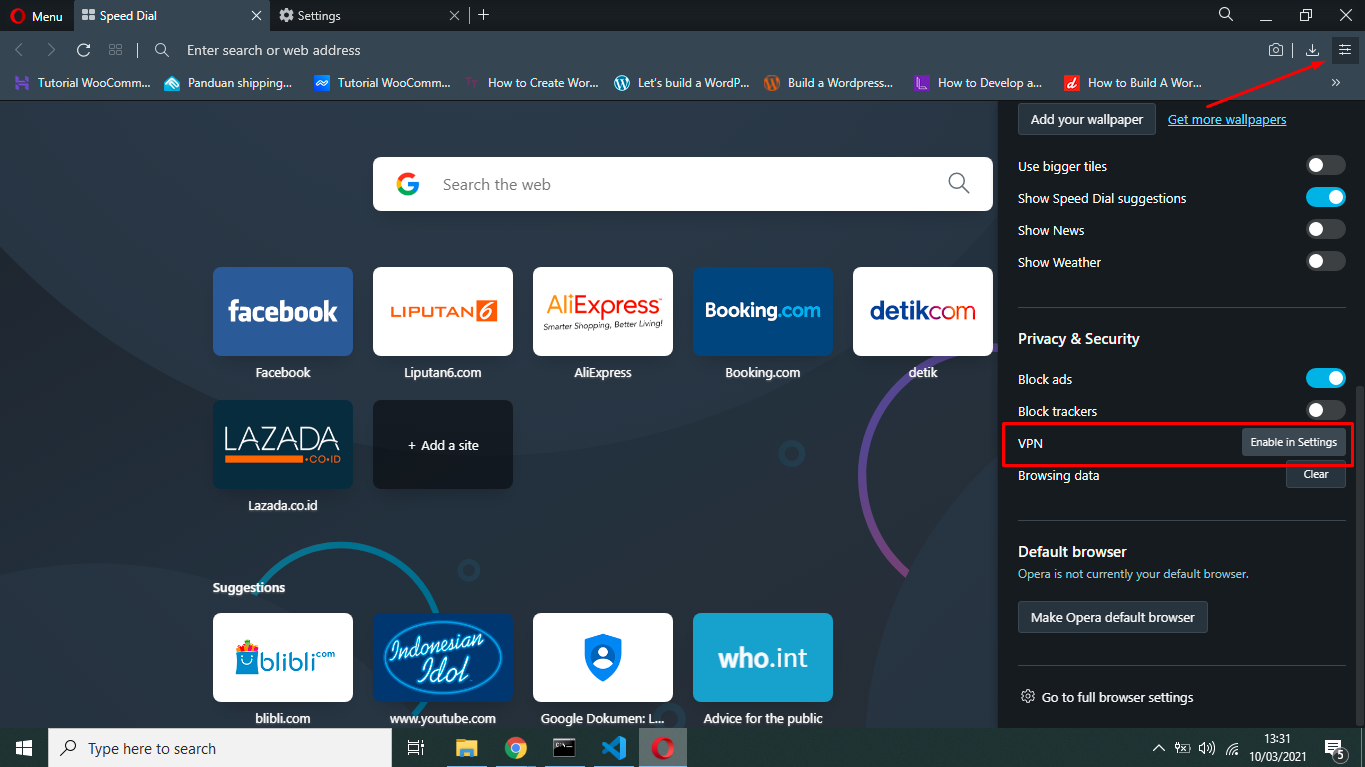The width and height of the screenshot is (1365, 767).
Task: Toggle the Easy Setup panel icon
Action: pyautogui.click(x=1345, y=50)
